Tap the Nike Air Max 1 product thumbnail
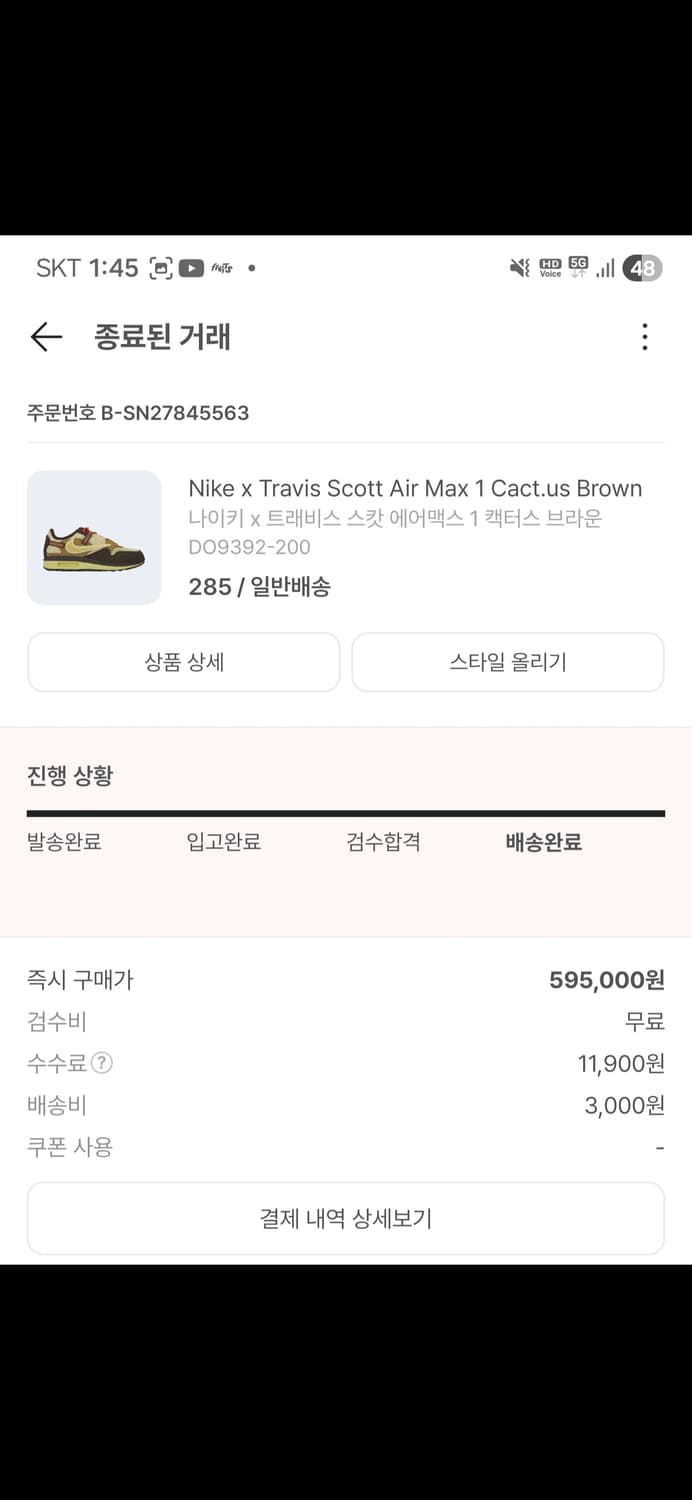The width and height of the screenshot is (692, 1500). coord(93,537)
